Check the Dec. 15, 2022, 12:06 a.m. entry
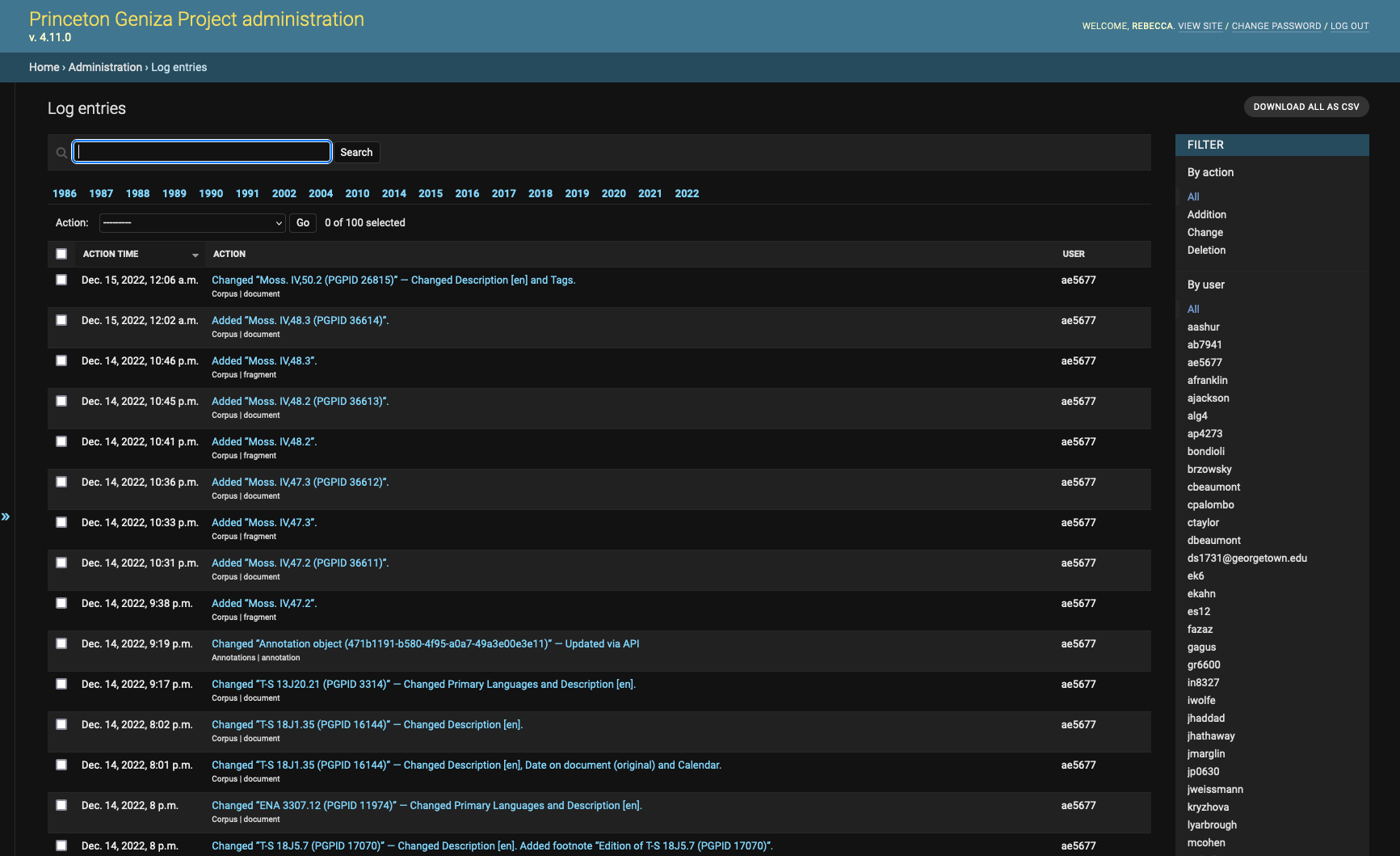1400x856 pixels. point(61,280)
